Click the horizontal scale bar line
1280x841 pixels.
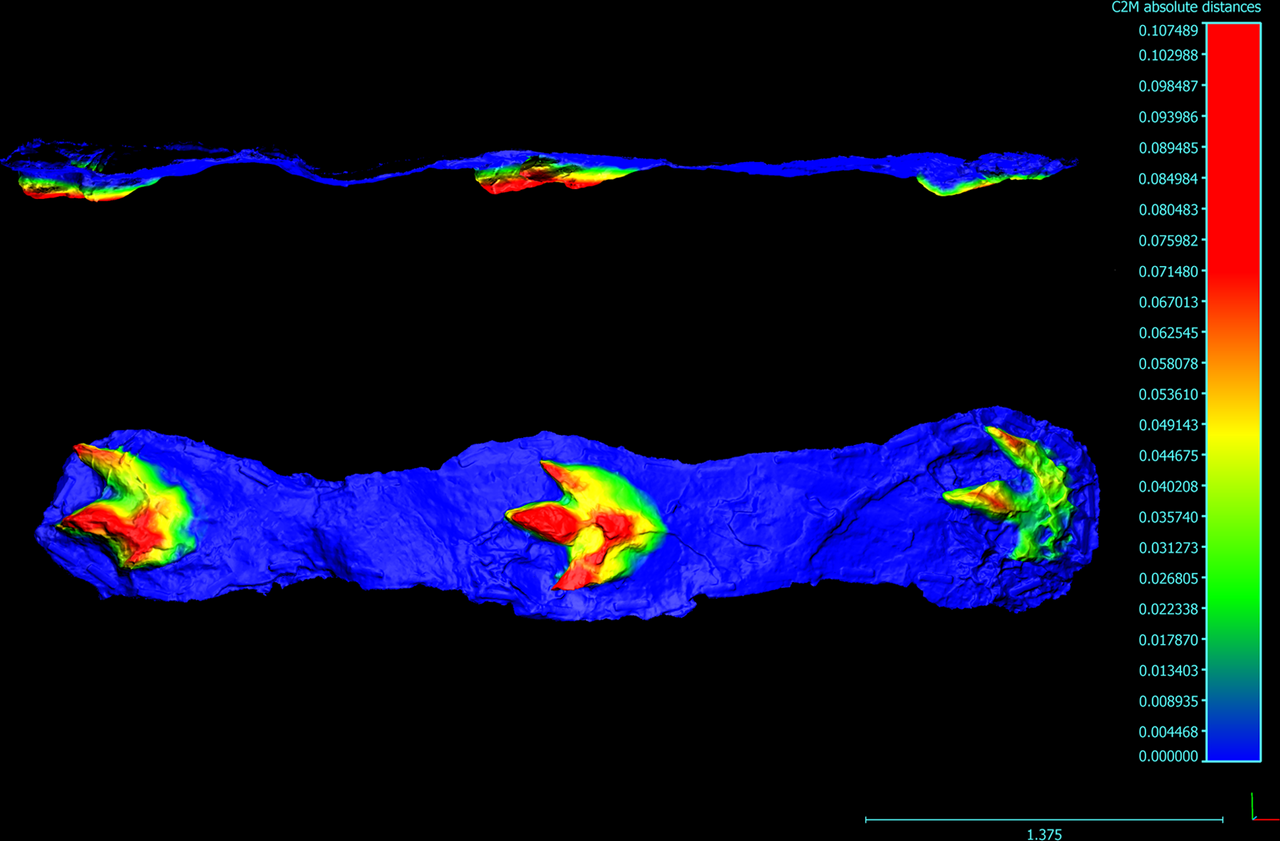pyautogui.click(x=1044, y=820)
